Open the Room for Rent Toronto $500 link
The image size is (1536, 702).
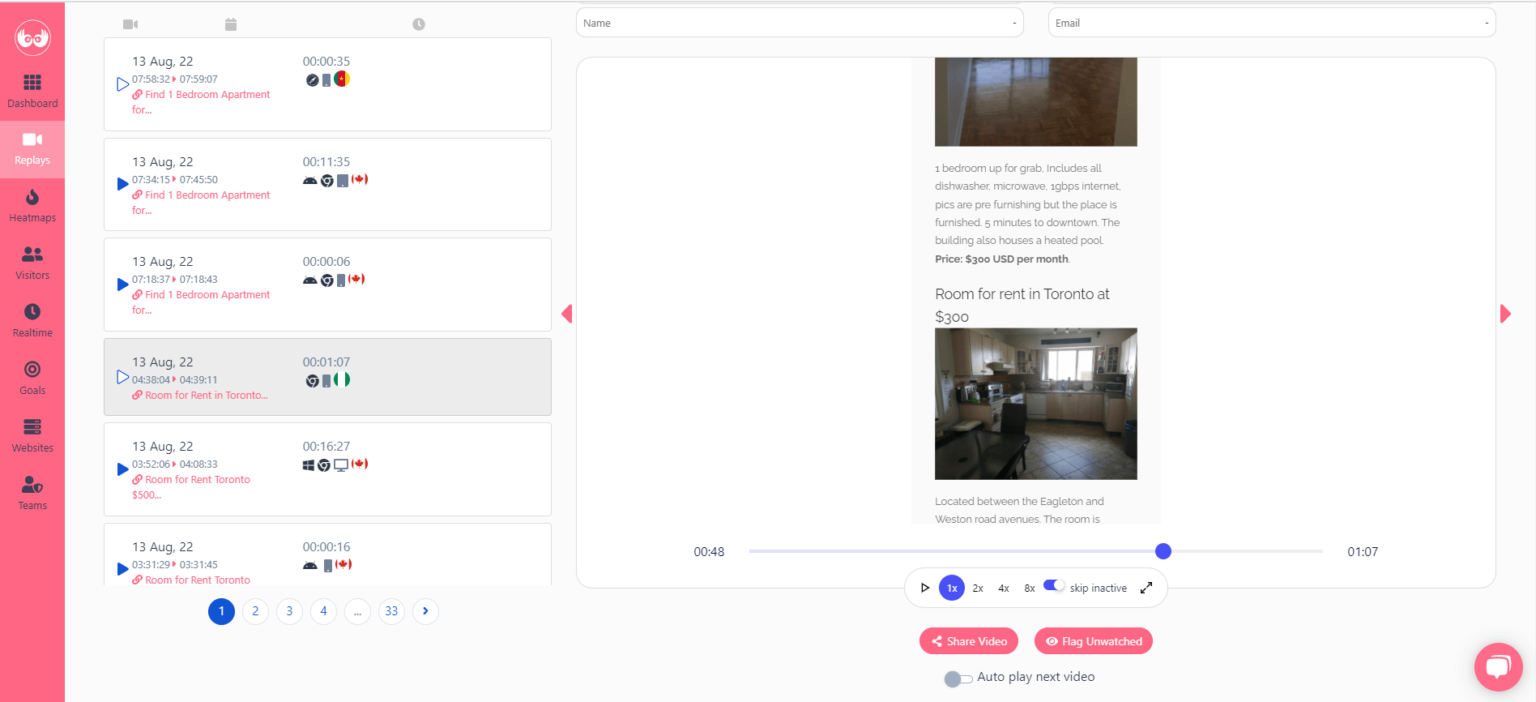tap(197, 480)
